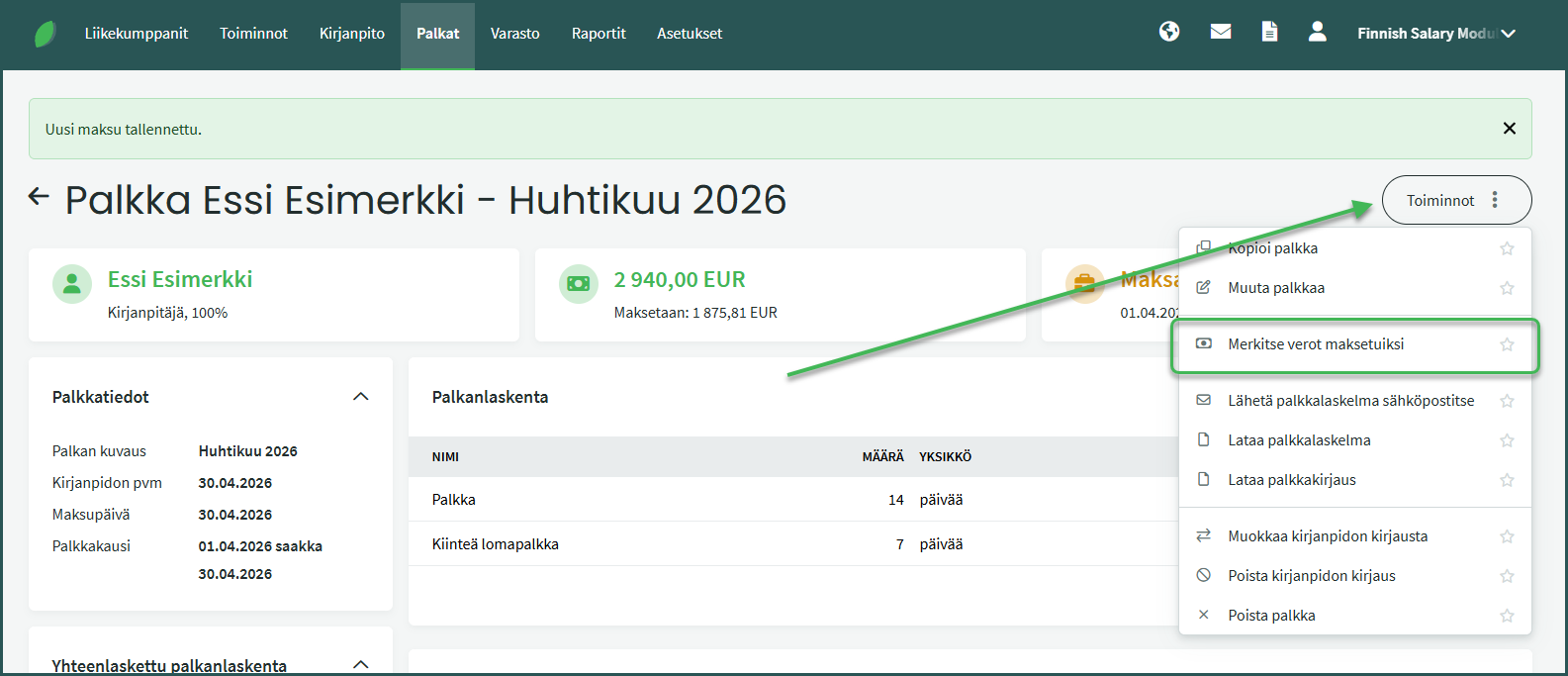This screenshot has height=676, width=1568.
Task: Collapse Yhteenlaskettu palkanlaskenta section
Action: click(361, 664)
